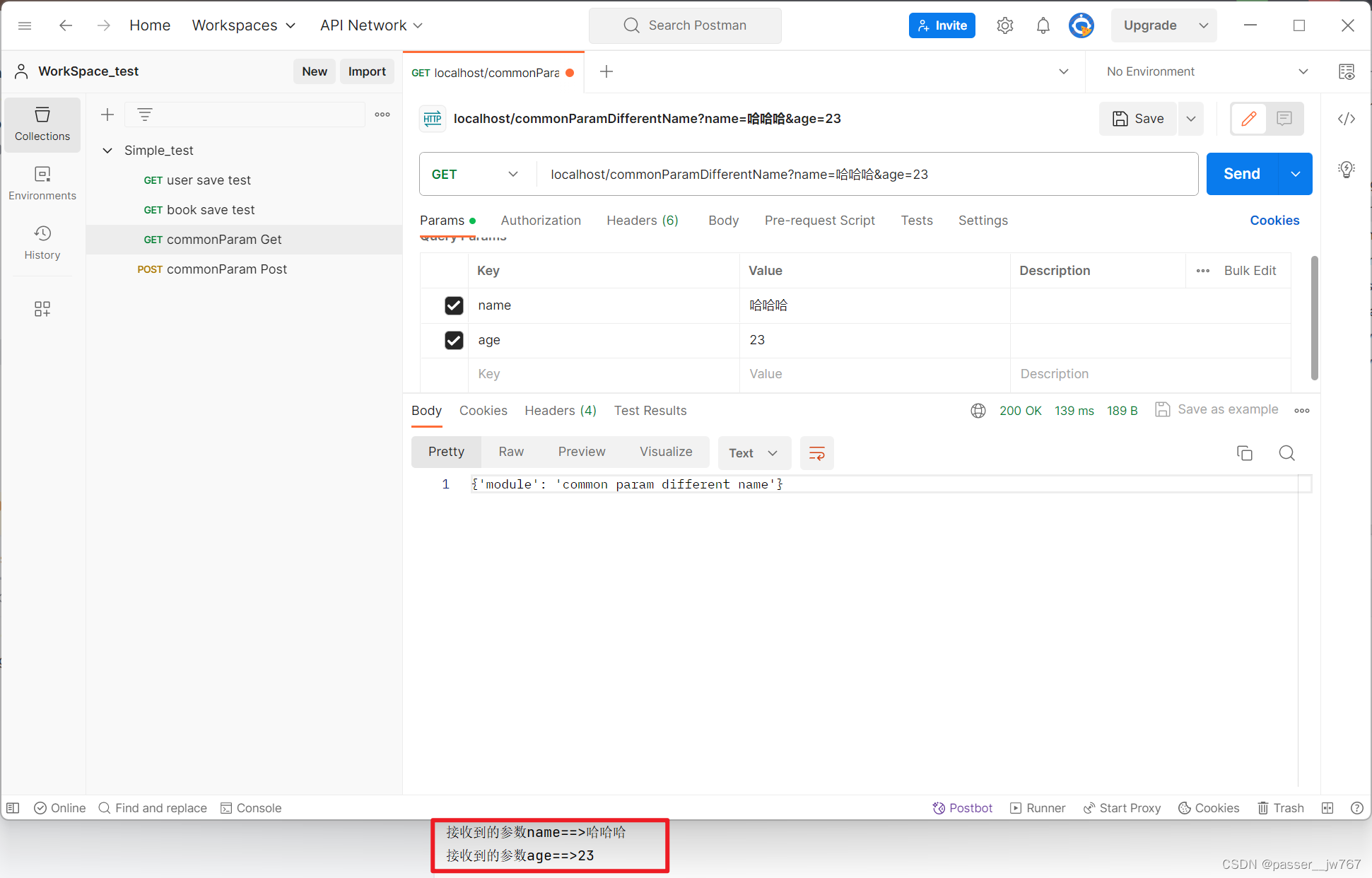This screenshot has width=1372, height=878.
Task: Open the Workspaces dropdown
Action: tap(243, 25)
